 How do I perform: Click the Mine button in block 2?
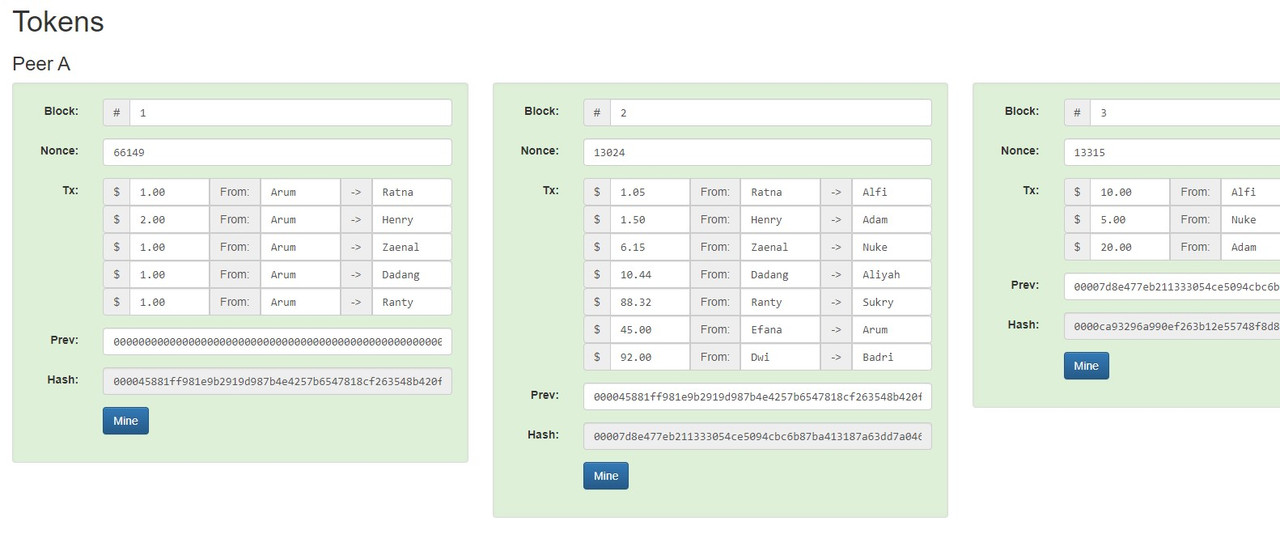[x=606, y=476]
